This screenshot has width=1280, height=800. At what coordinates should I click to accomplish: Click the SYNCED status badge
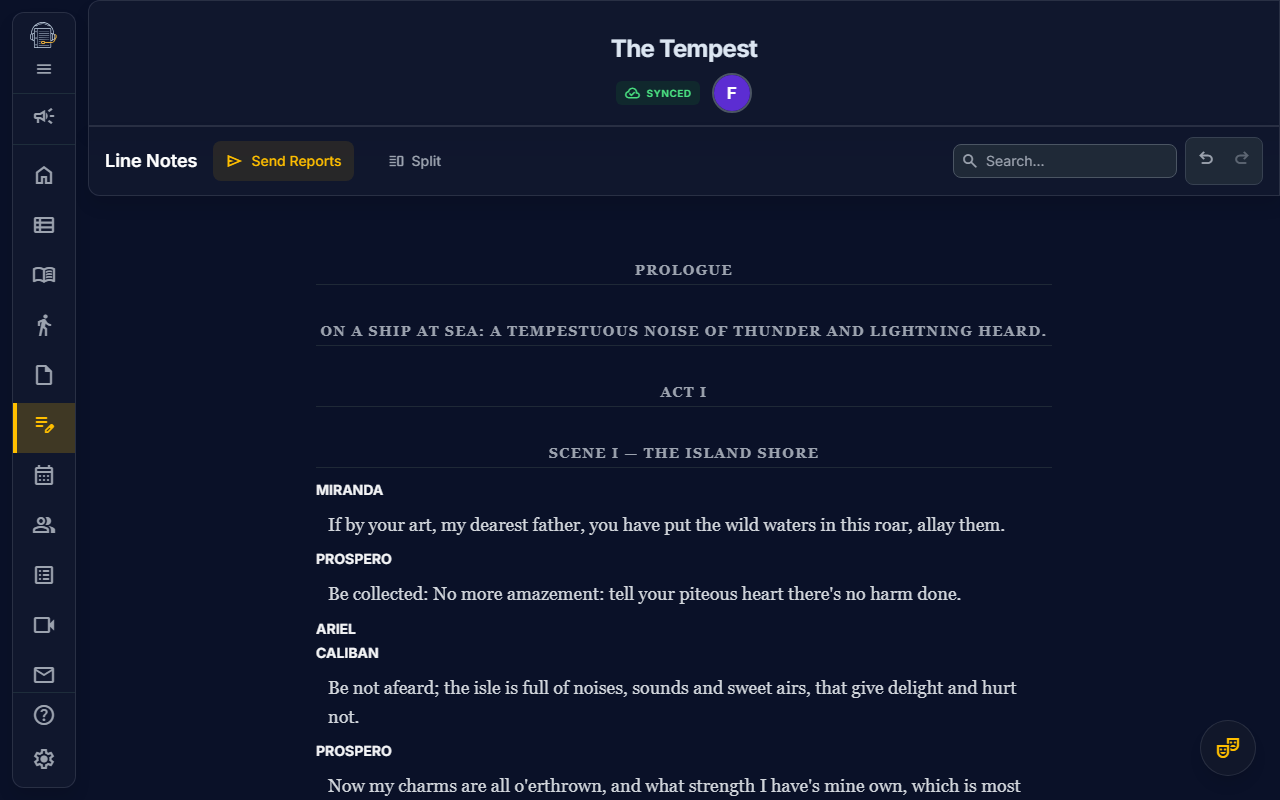(658, 93)
